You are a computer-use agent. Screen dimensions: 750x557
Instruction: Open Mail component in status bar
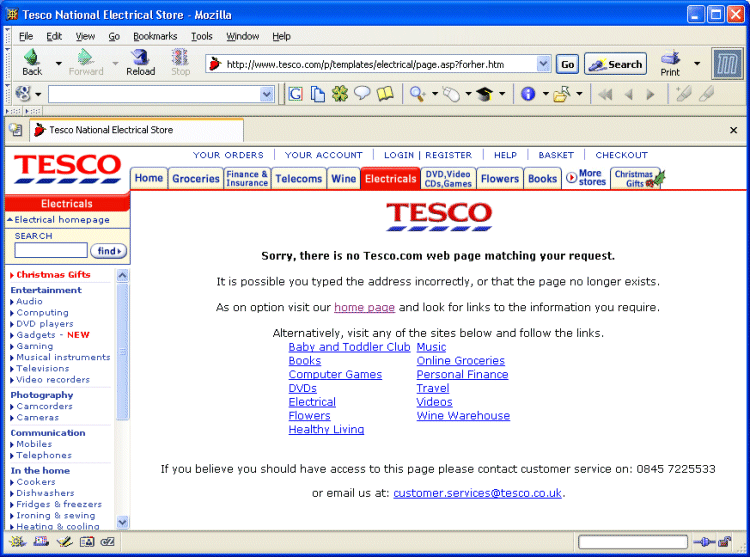pos(41,542)
